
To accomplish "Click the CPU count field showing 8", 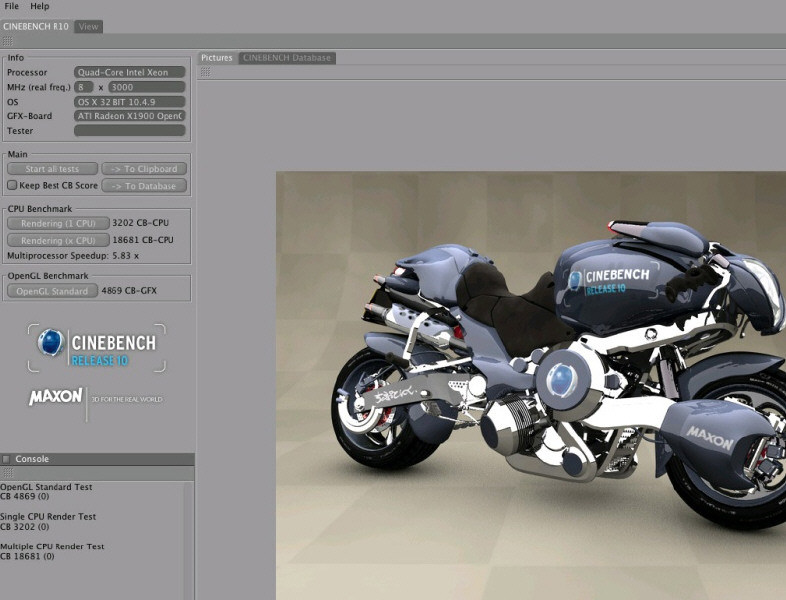I will coord(84,87).
